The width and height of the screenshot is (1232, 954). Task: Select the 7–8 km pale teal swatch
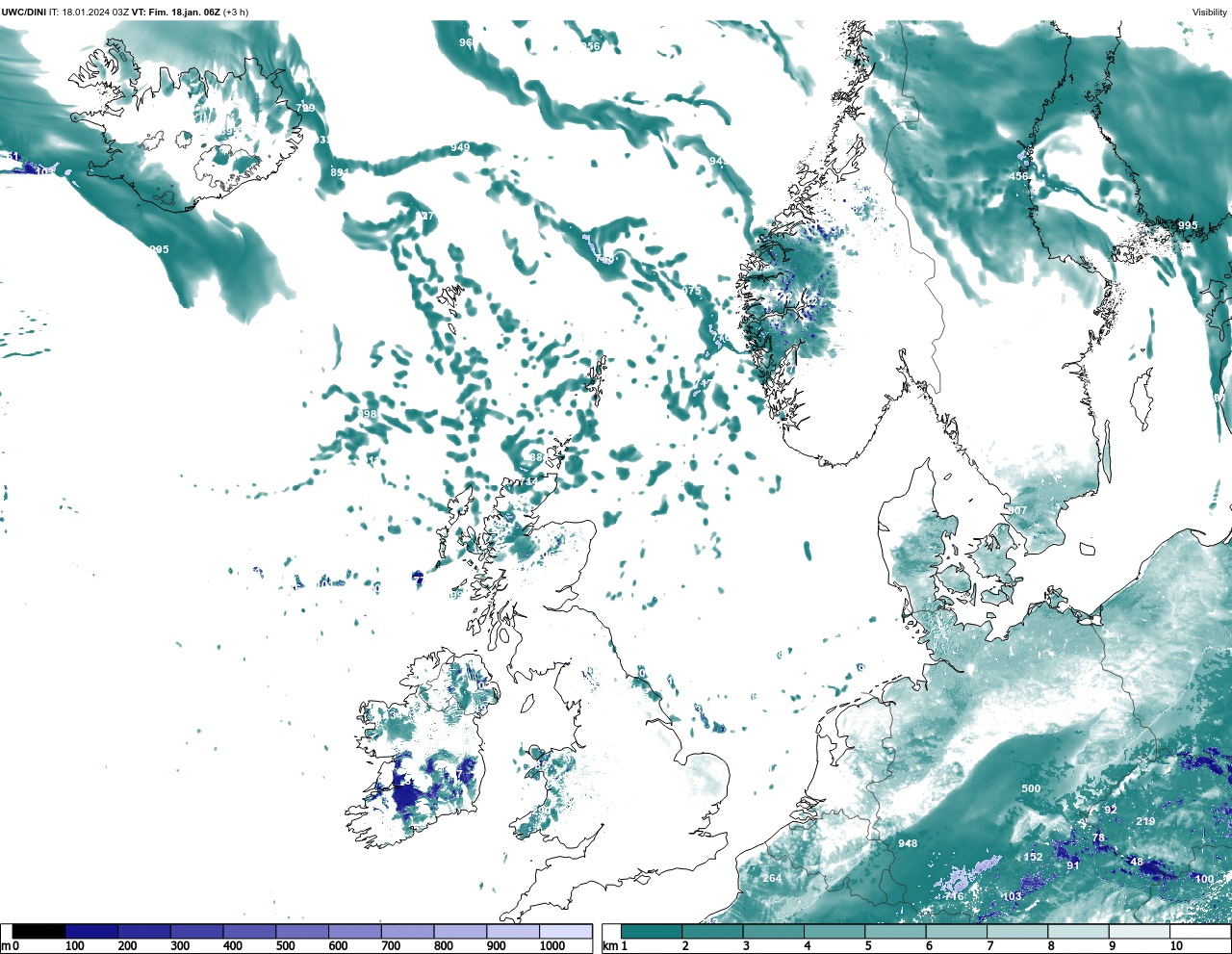click(x=1017, y=931)
